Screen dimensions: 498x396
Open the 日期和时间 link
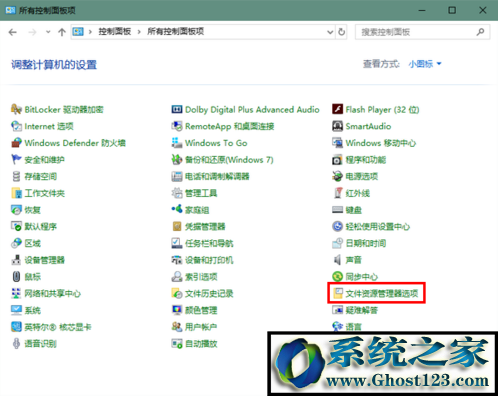[x=366, y=243]
